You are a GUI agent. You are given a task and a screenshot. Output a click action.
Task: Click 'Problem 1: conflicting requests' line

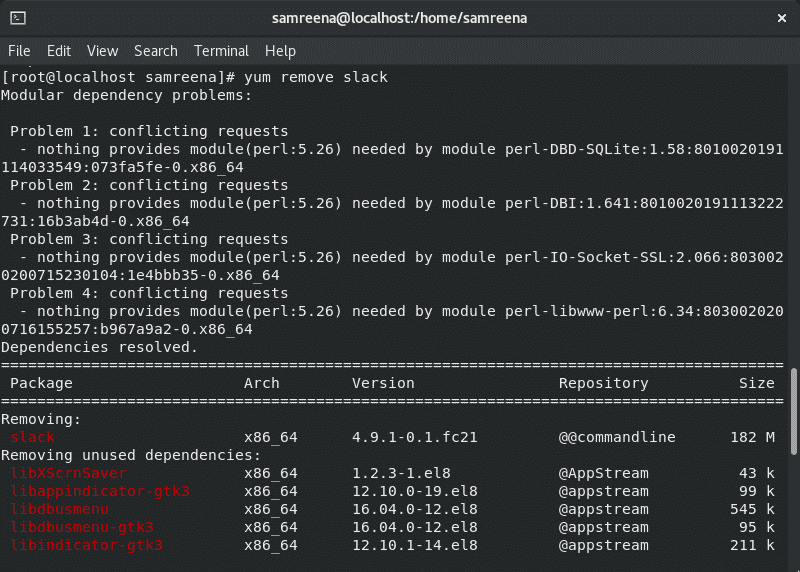tap(149, 131)
